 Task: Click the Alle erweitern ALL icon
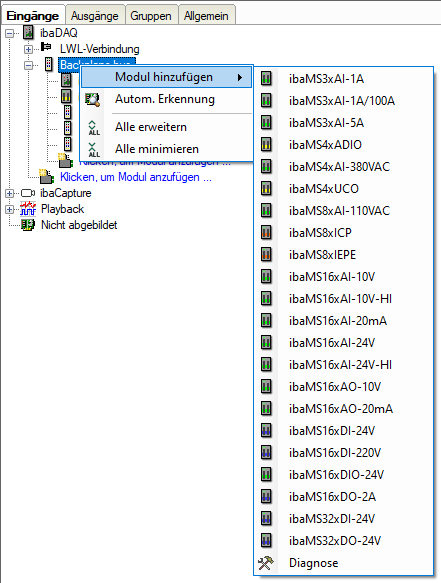tap(93, 127)
